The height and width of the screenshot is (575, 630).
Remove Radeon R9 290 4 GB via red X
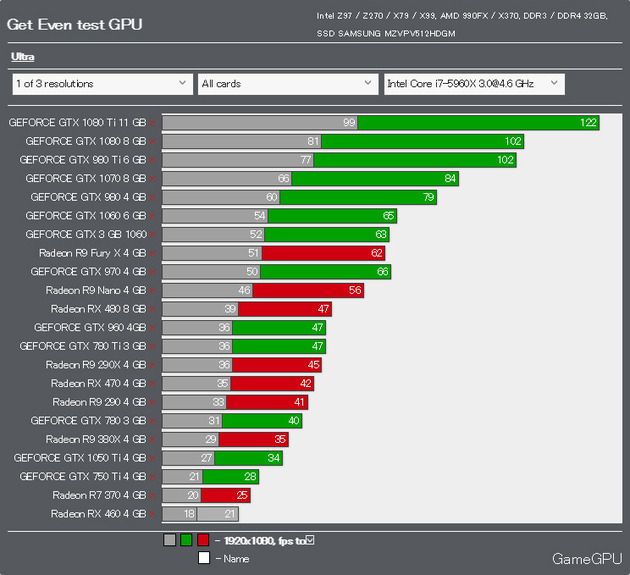coord(153,402)
